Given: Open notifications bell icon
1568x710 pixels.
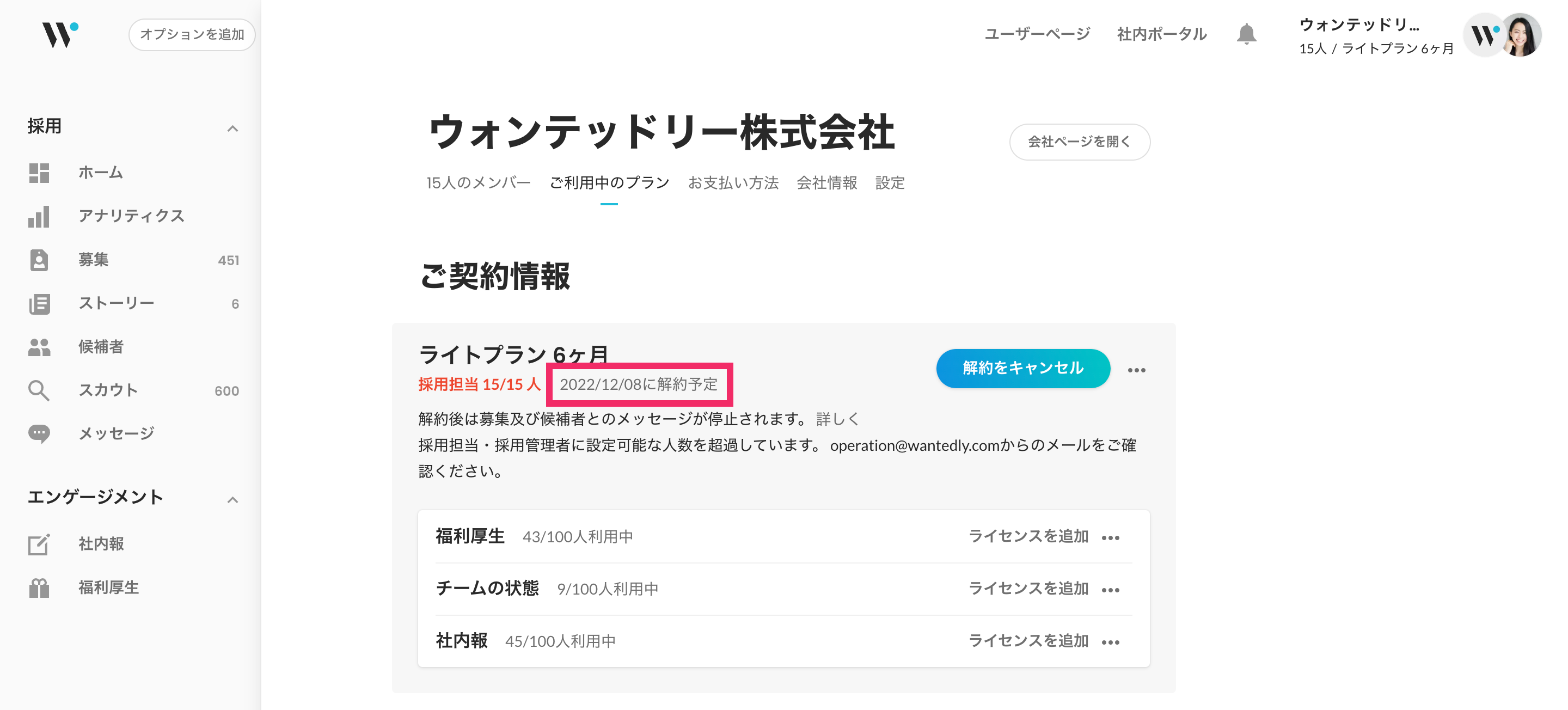Looking at the screenshot, I should pos(1246,34).
